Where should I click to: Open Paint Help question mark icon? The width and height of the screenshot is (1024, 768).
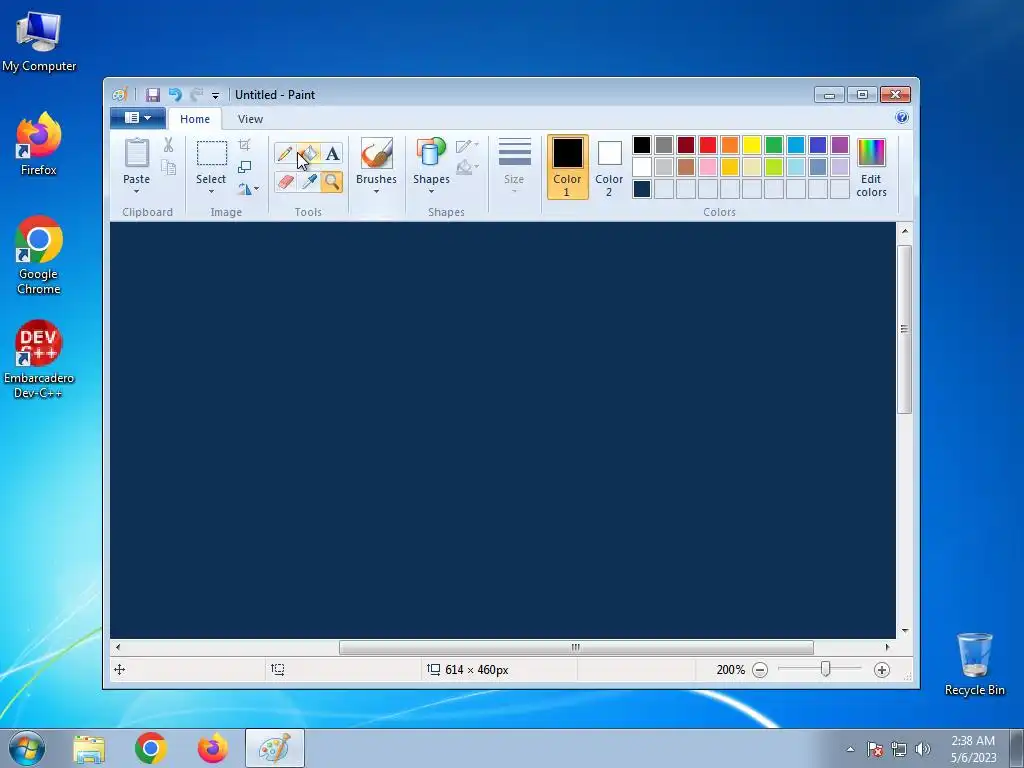[x=902, y=118]
